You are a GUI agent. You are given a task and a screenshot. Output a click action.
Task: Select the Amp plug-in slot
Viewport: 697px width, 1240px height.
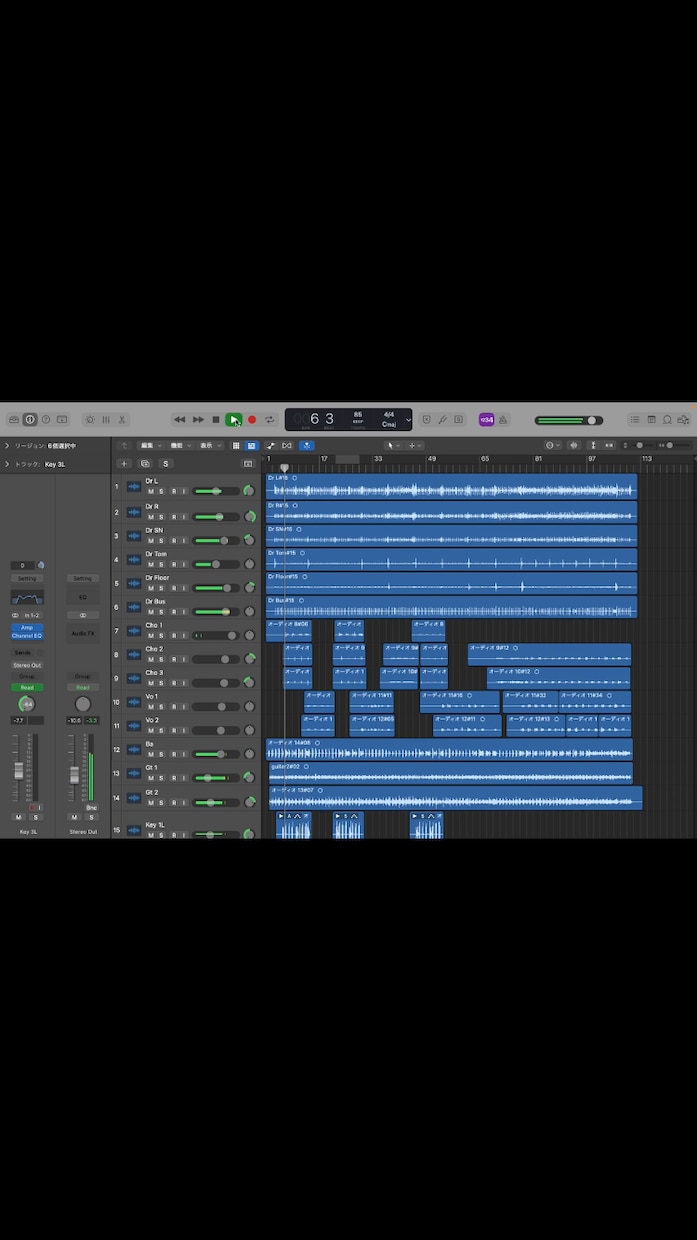pyautogui.click(x=27, y=627)
